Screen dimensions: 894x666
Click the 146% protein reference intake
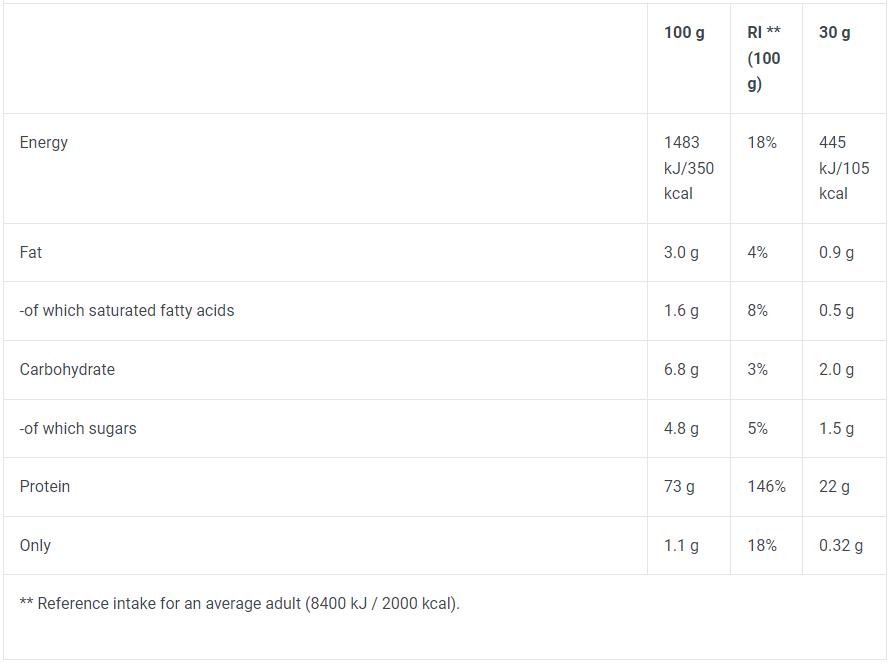tap(766, 486)
